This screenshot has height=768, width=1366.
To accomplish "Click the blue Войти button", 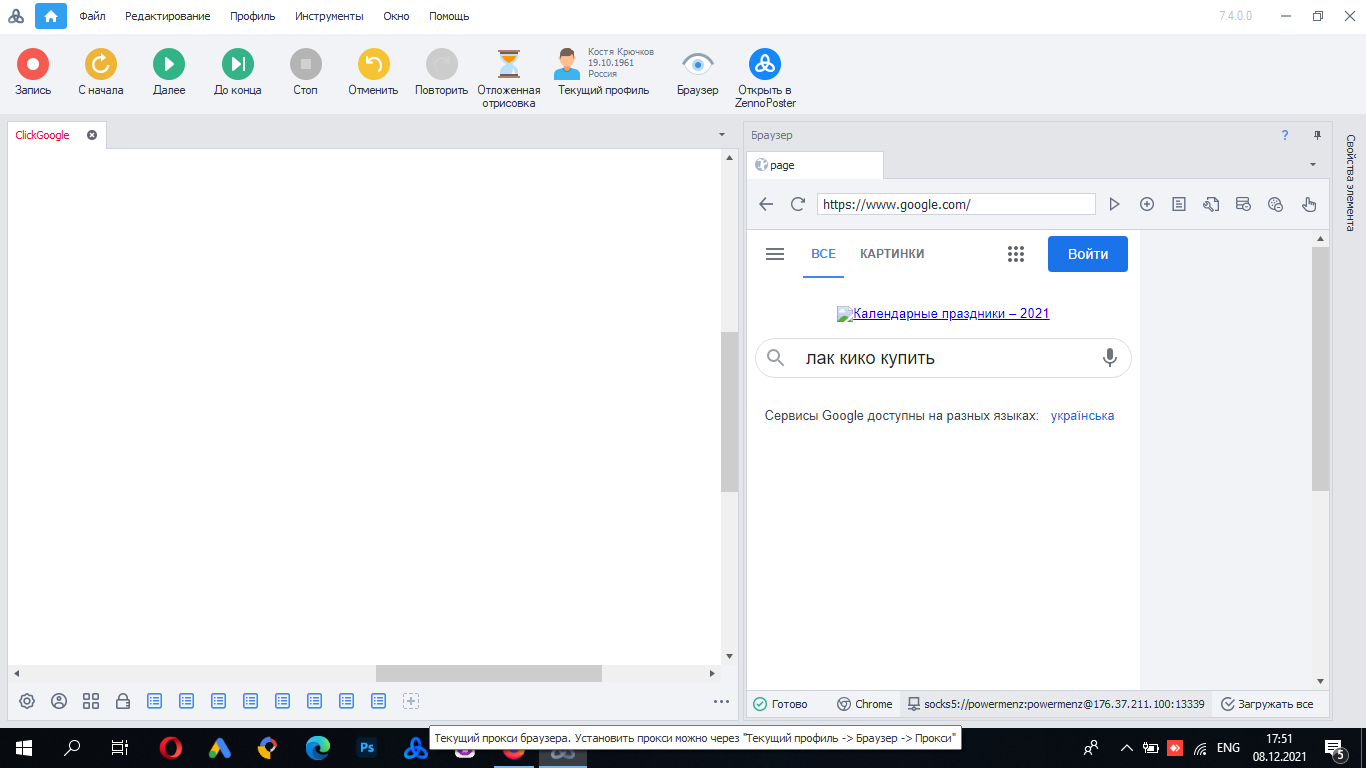I will 1088,254.
